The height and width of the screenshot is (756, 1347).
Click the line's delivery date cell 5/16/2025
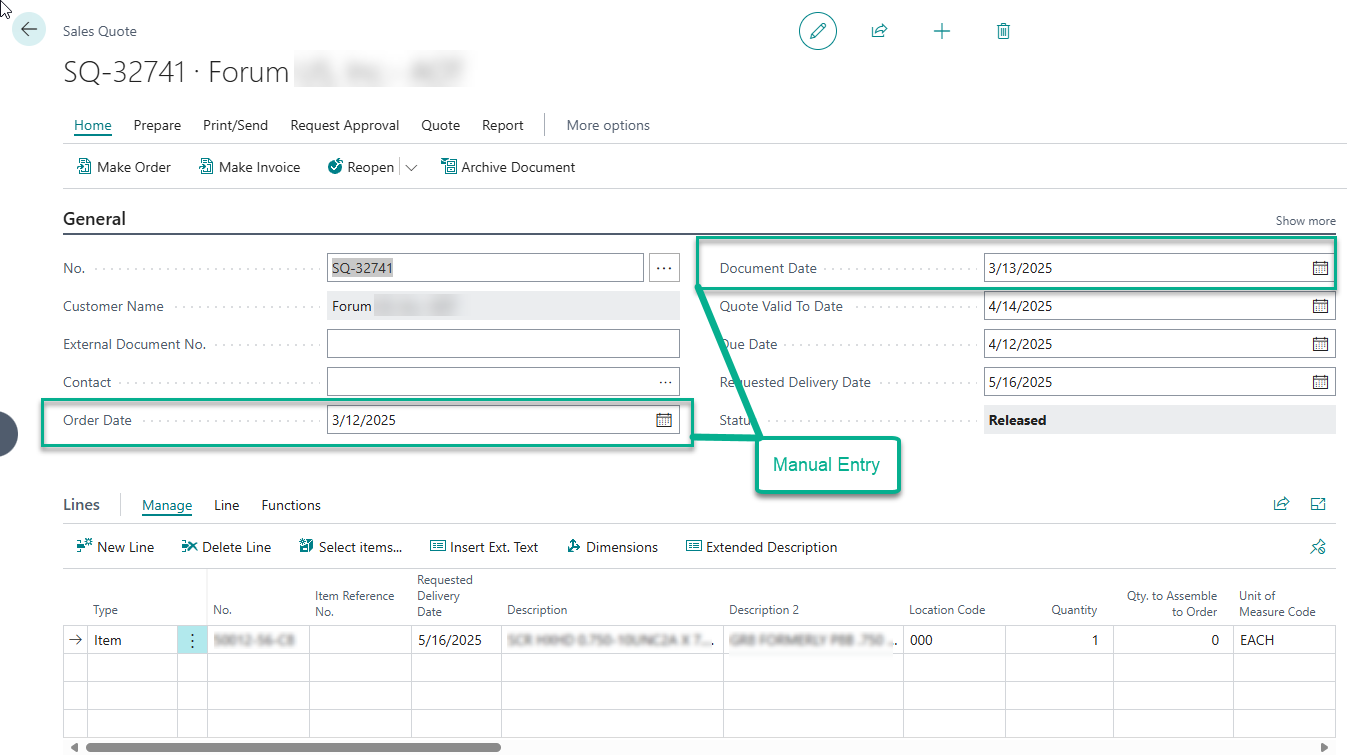[456, 640]
